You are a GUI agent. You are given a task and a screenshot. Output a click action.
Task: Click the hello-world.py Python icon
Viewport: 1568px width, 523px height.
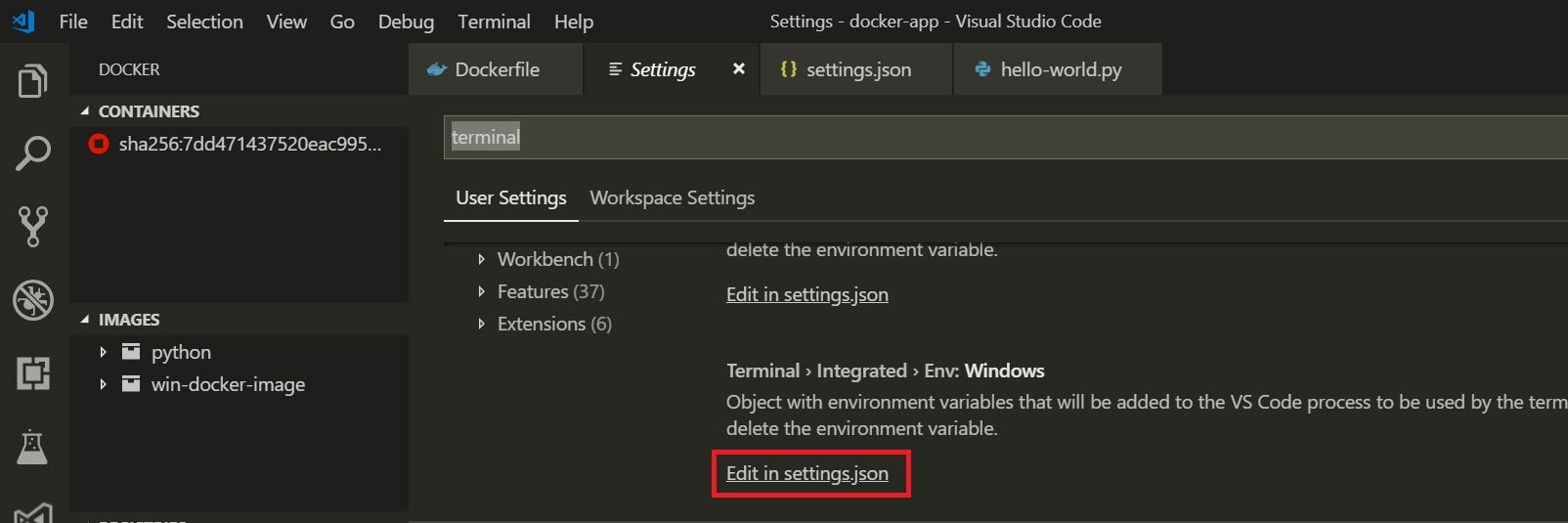(982, 69)
